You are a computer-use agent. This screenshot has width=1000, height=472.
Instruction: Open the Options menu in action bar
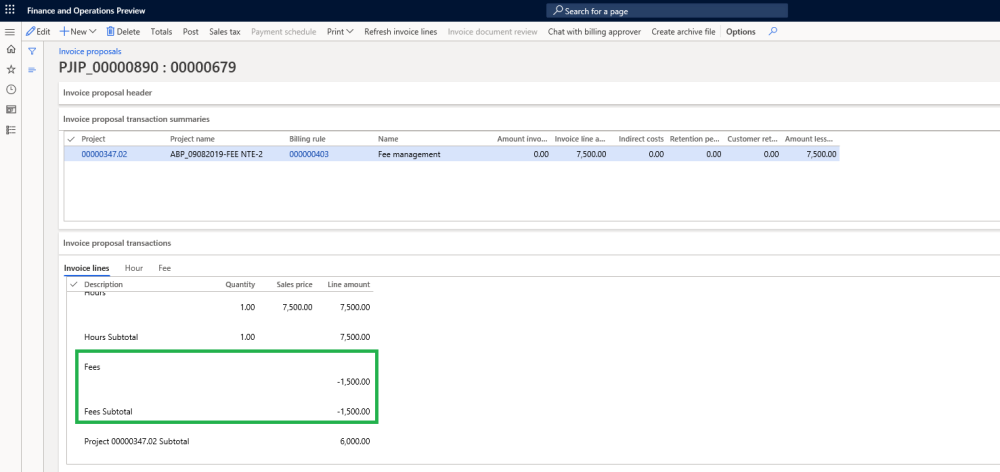pyautogui.click(x=740, y=31)
